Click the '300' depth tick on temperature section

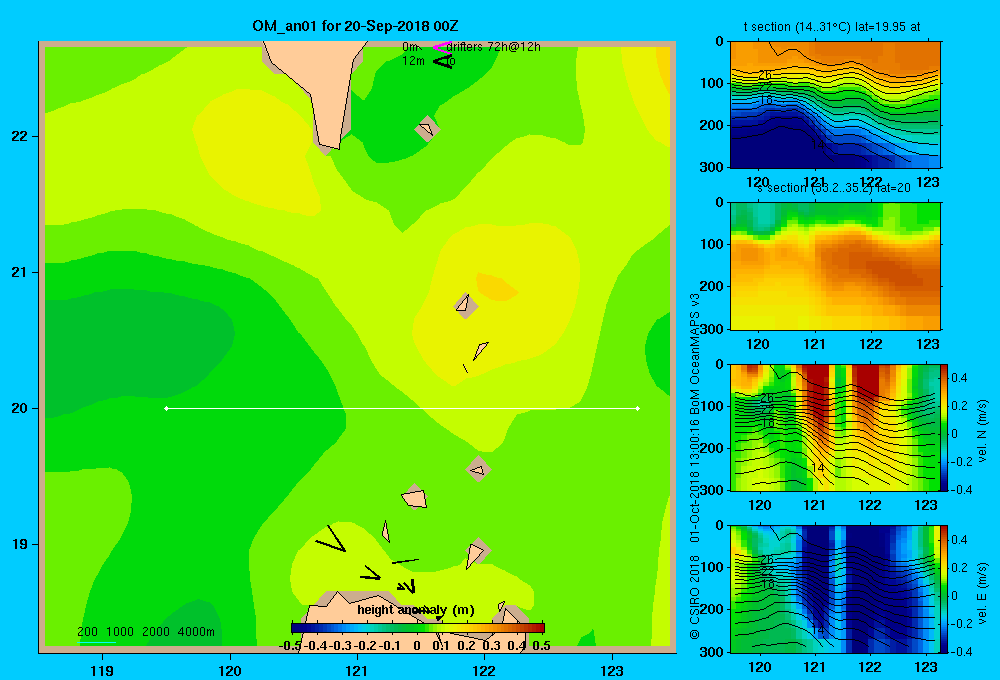point(713,167)
